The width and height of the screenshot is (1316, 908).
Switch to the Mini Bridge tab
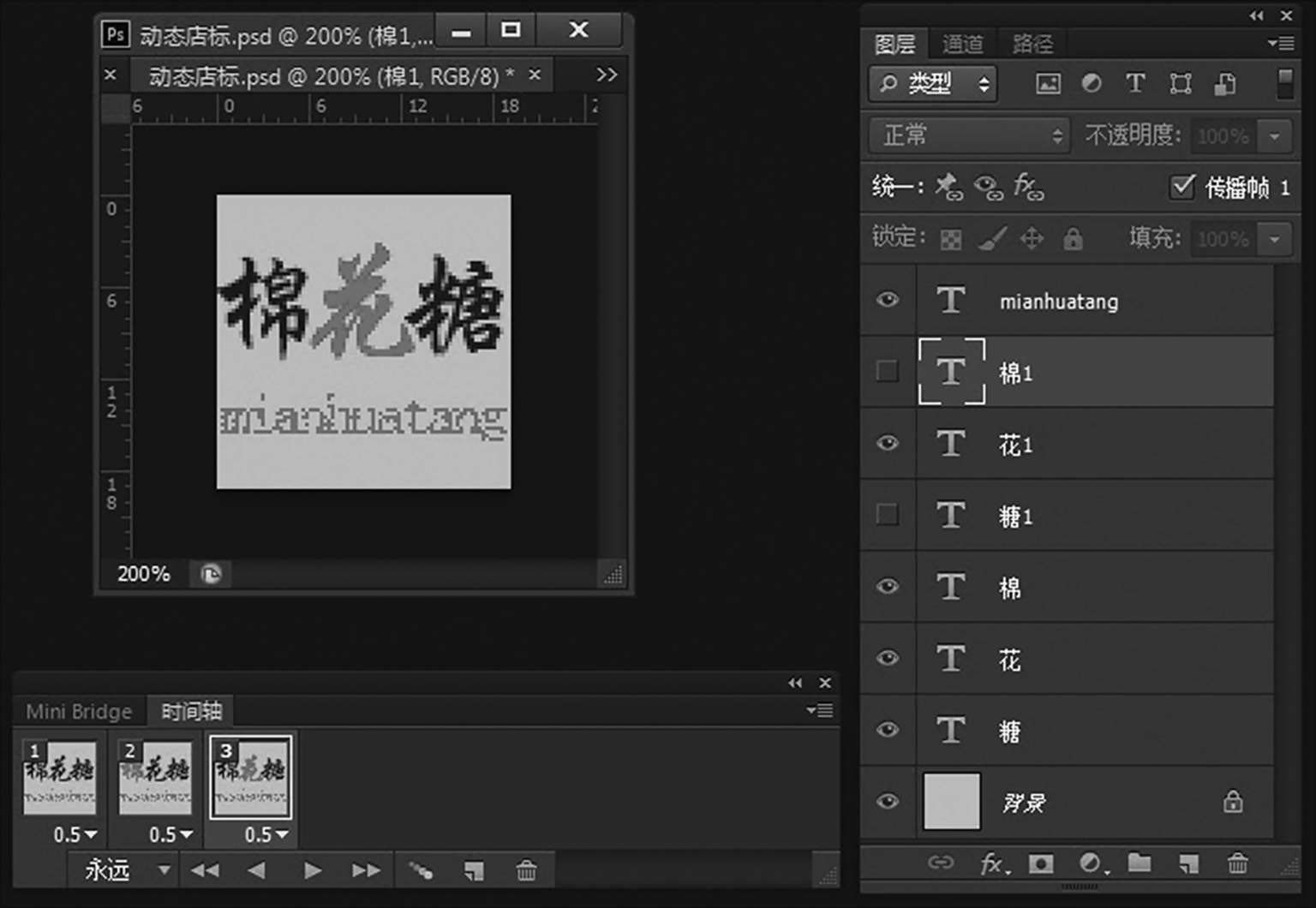coord(79,711)
